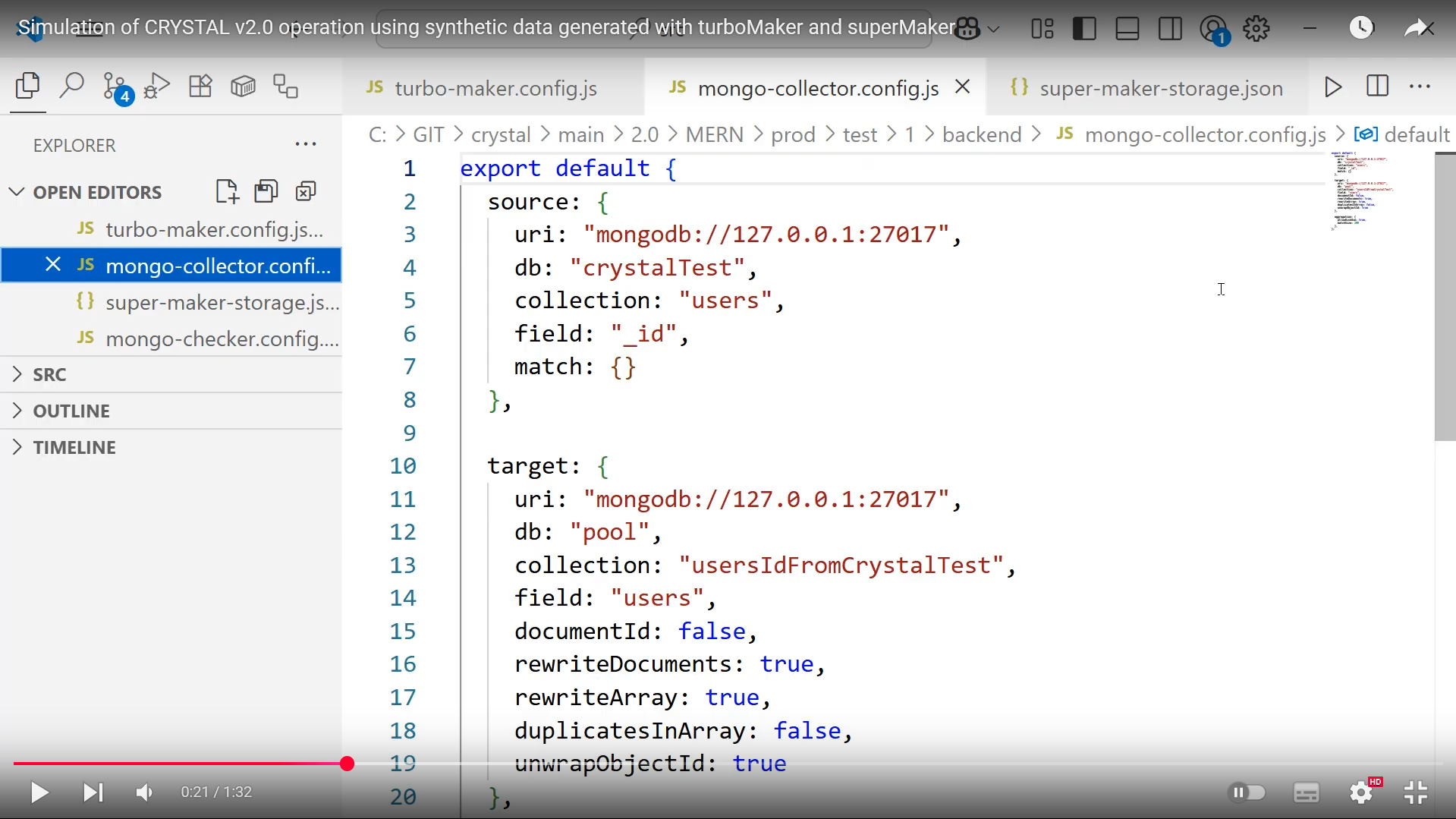Run the file with the editor play icon
The height and width of the screenshot is (819, 1456).
pyautogui.click(x=1333, y=87)
